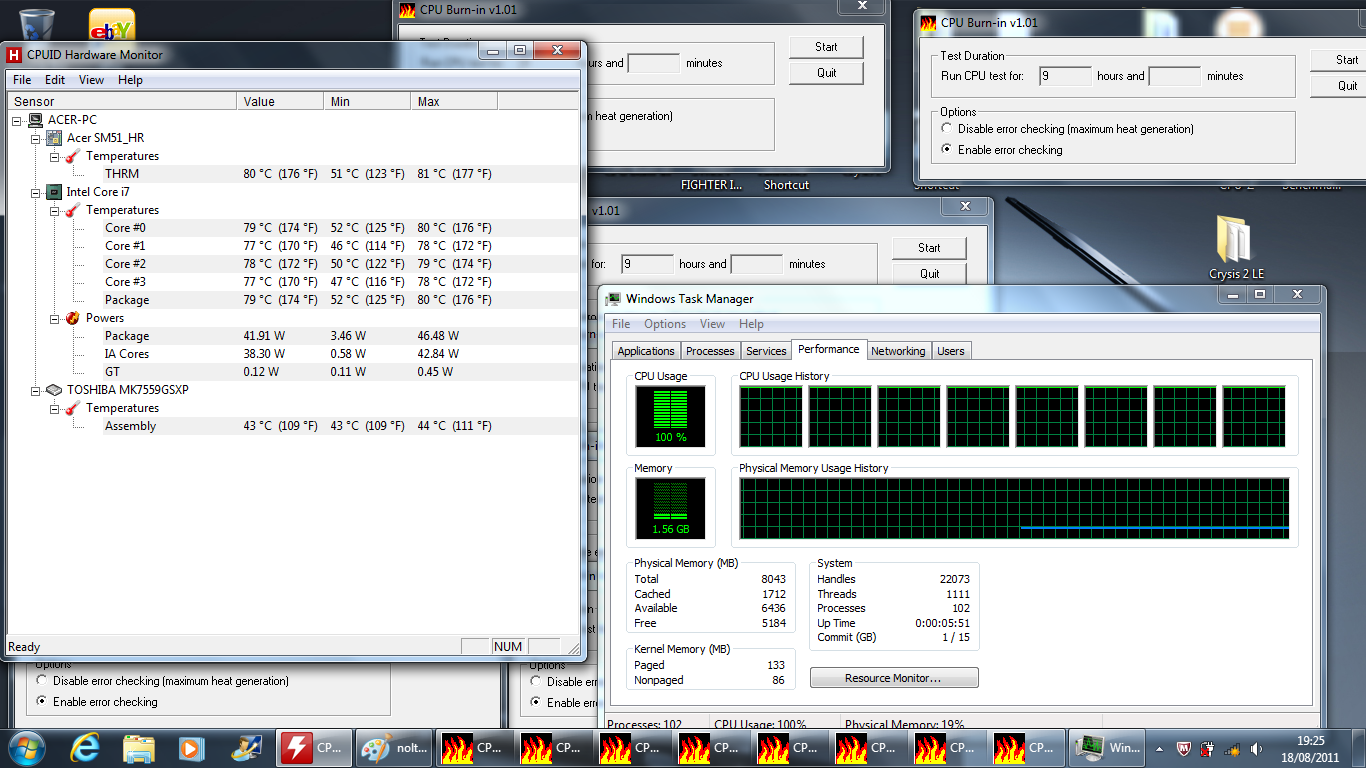
Task: Switch to the Services tab
Action: point(766,351)
